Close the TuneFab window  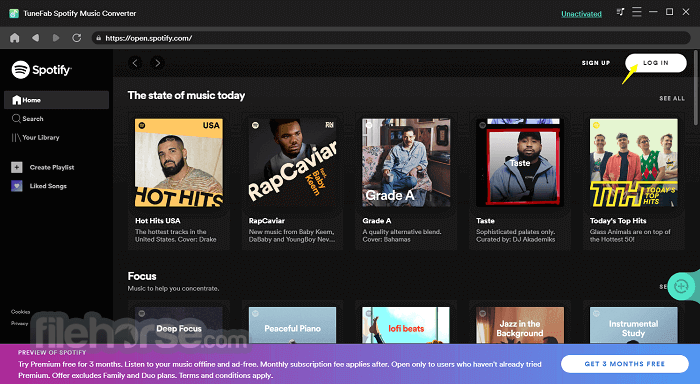(x=686, y=12)
